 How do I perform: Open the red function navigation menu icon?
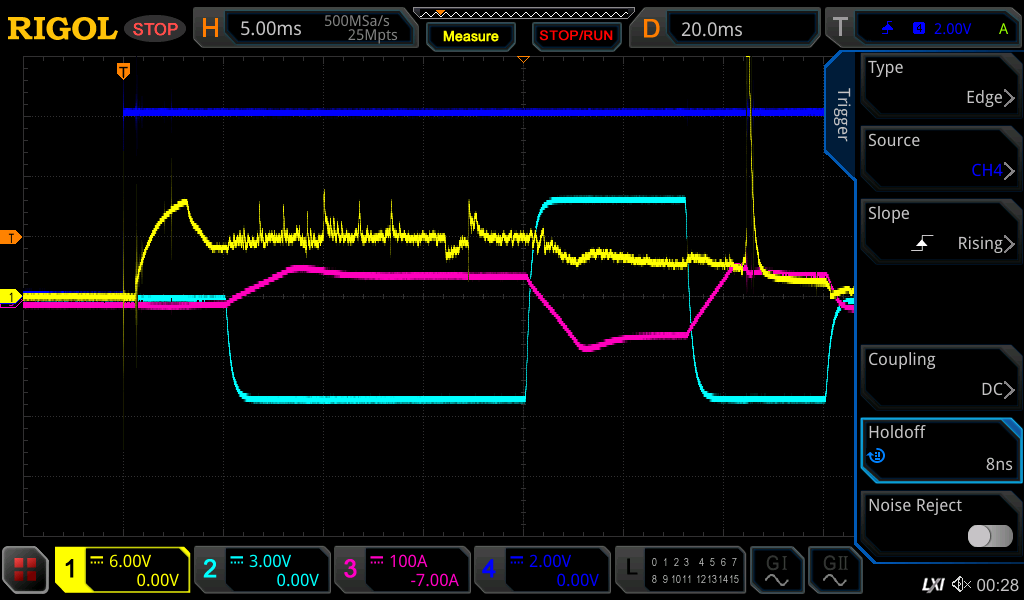[26, 570]
